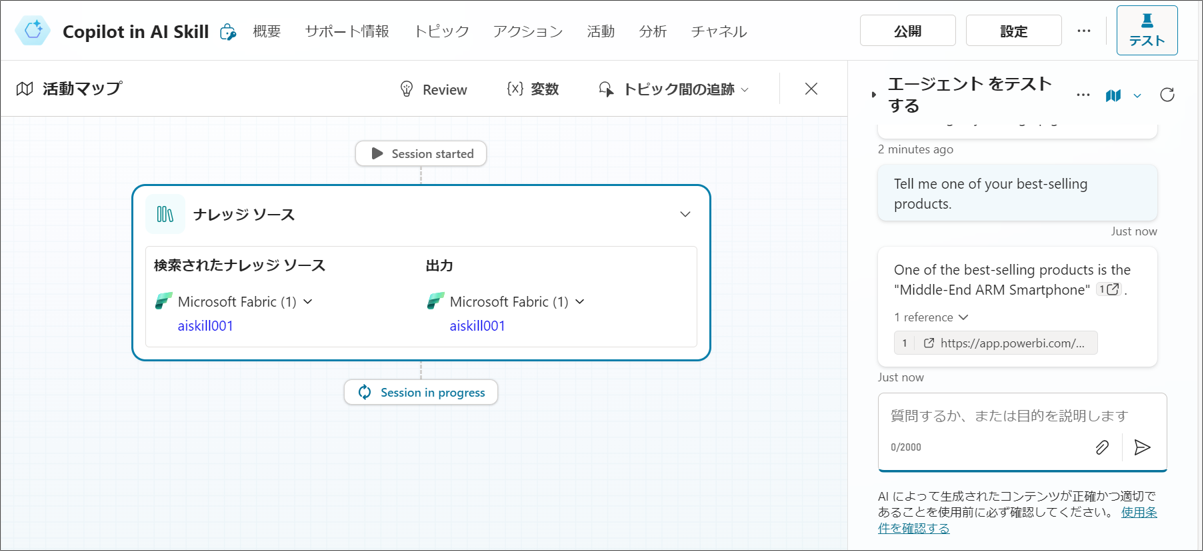Collapse the test panel with the triangle arrow

click(873, 95)
